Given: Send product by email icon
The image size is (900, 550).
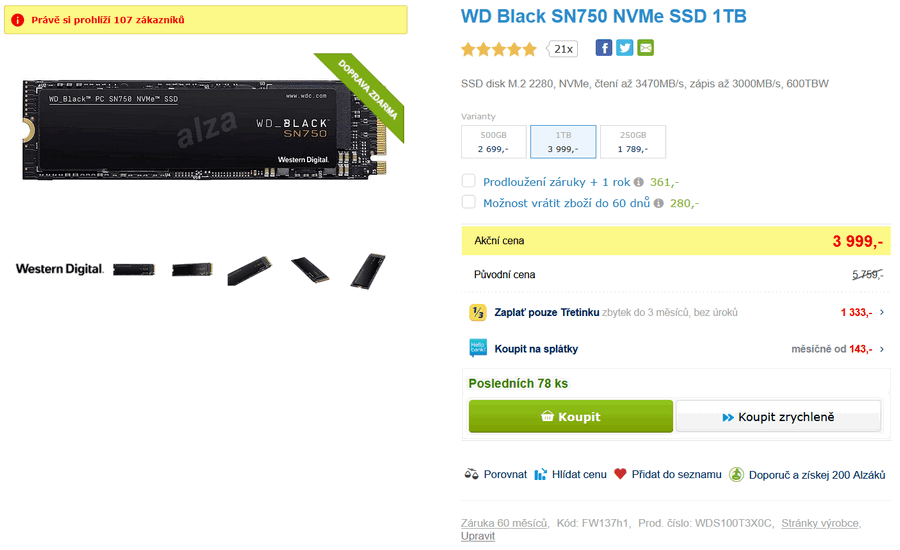Looking at the screenshot, I should [646, 48].
